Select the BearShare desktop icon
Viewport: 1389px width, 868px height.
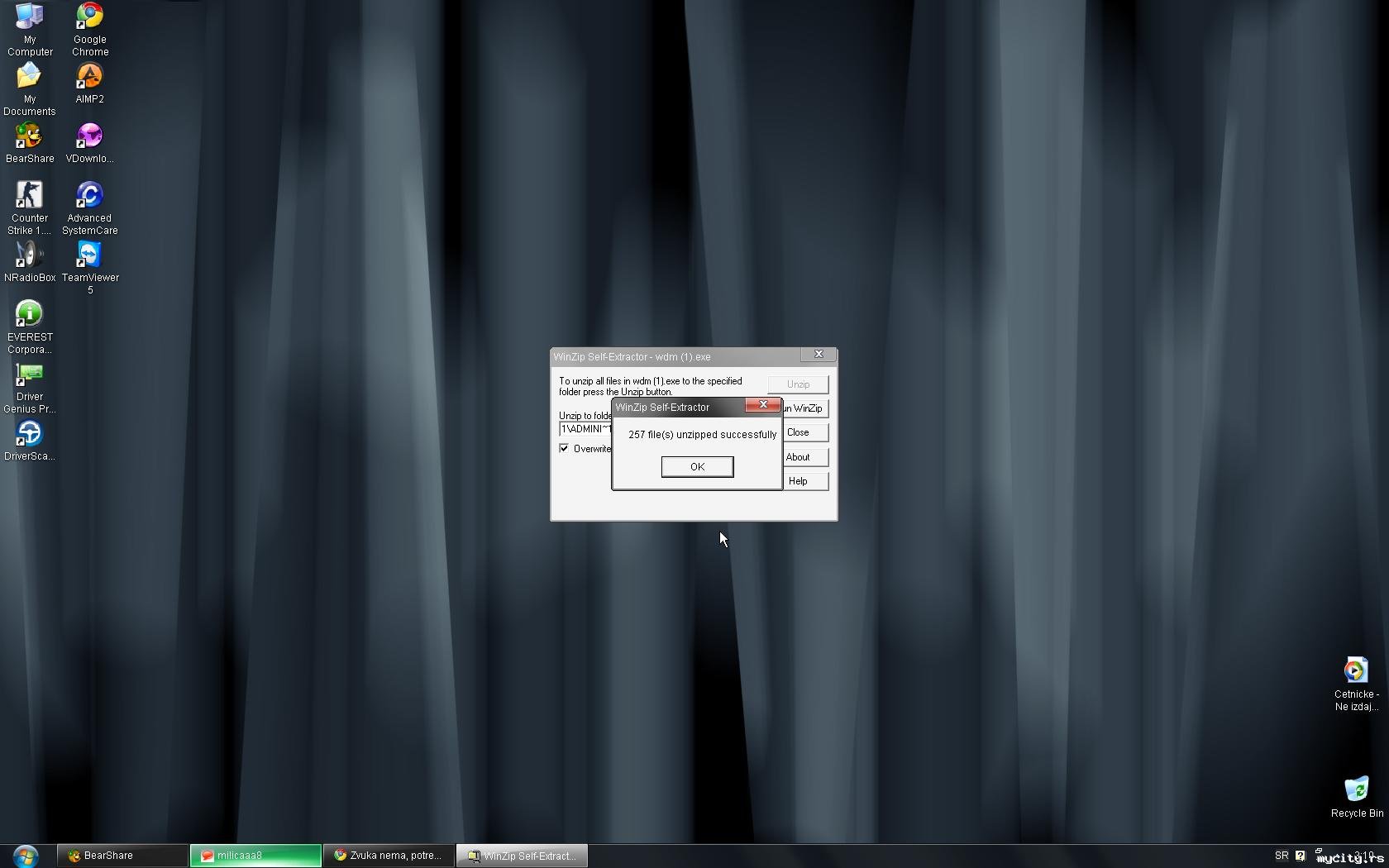pos(30,143)
